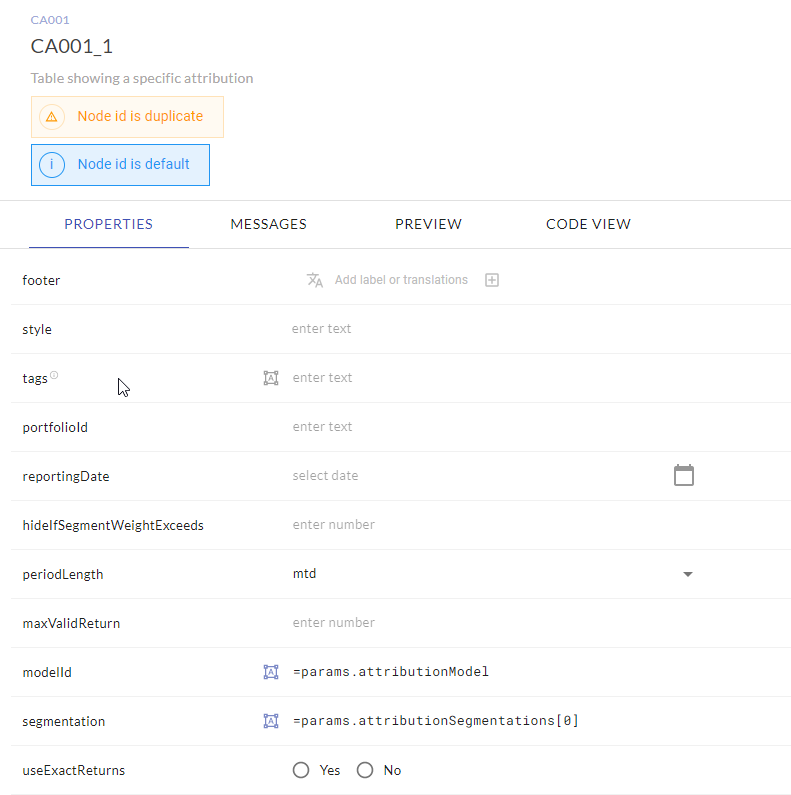Click the translate icon in footer row
The height and width of the screenshot is (795, 791).
(x=315, y=280)
